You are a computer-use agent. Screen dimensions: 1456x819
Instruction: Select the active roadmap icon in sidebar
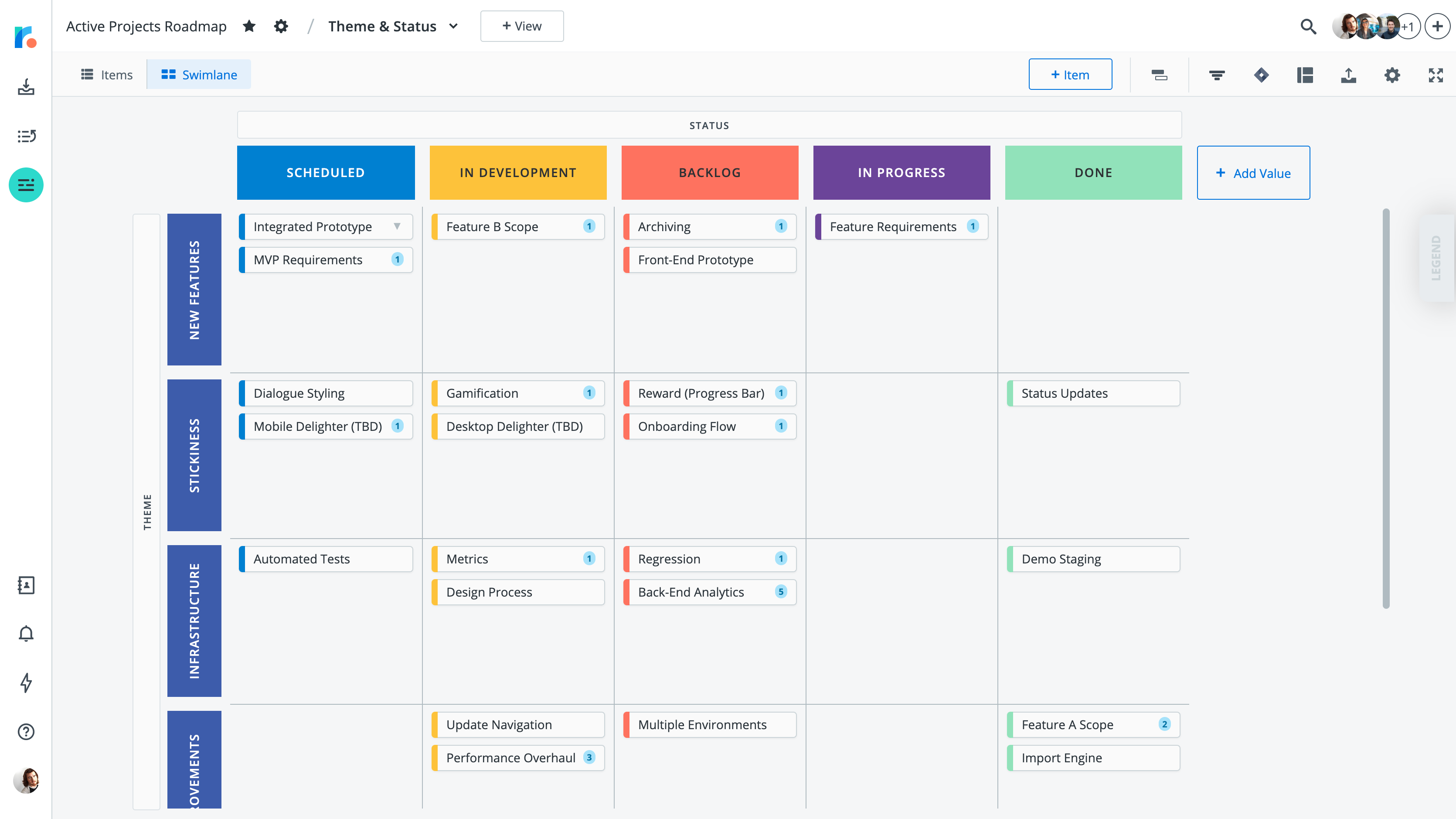click(26, 185)
